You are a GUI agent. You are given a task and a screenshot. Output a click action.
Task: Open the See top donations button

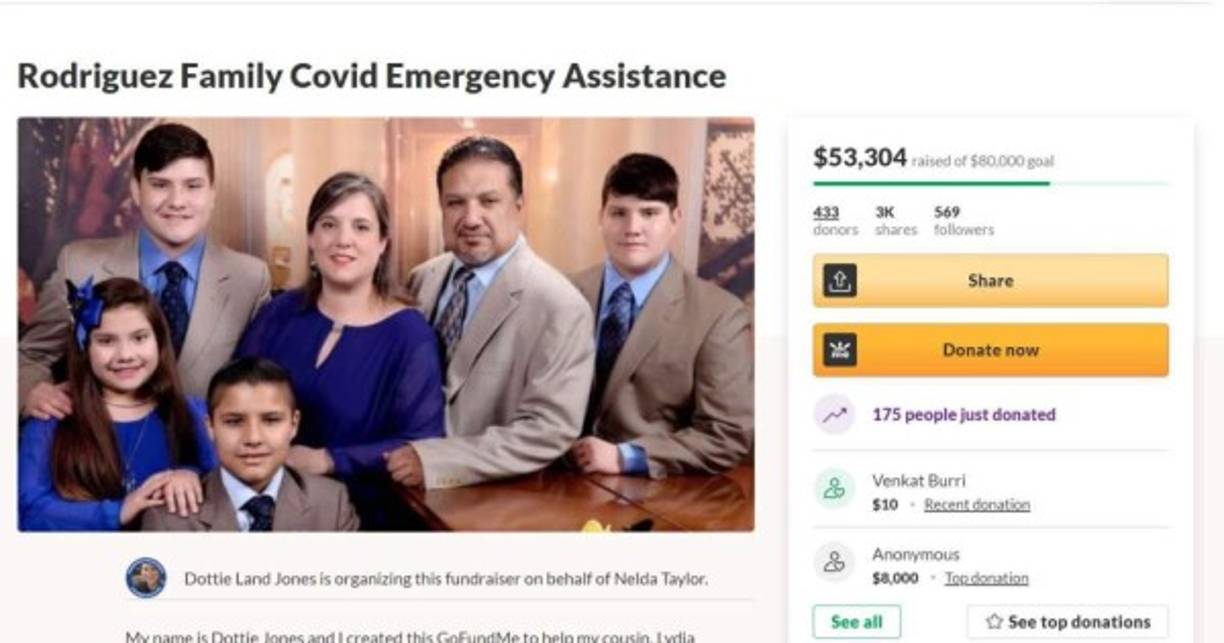(x=1067, y=622)
